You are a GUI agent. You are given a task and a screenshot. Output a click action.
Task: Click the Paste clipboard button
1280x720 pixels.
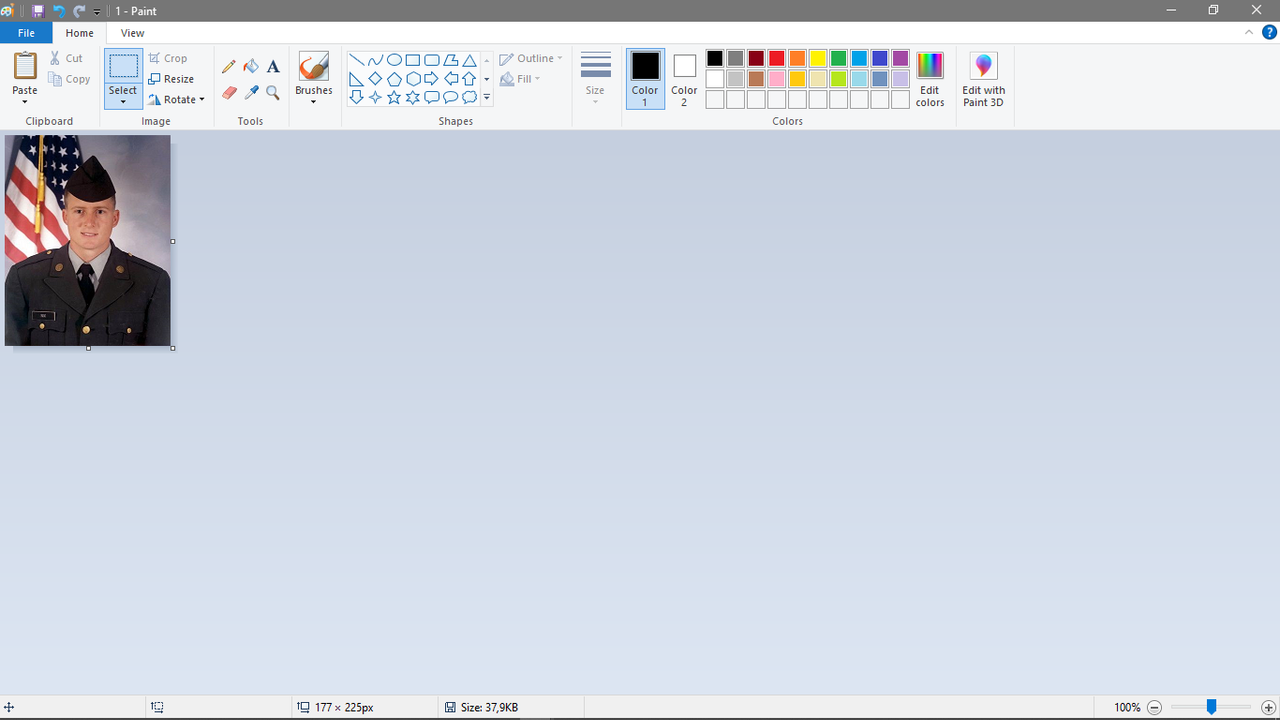[x=25, y=66]
